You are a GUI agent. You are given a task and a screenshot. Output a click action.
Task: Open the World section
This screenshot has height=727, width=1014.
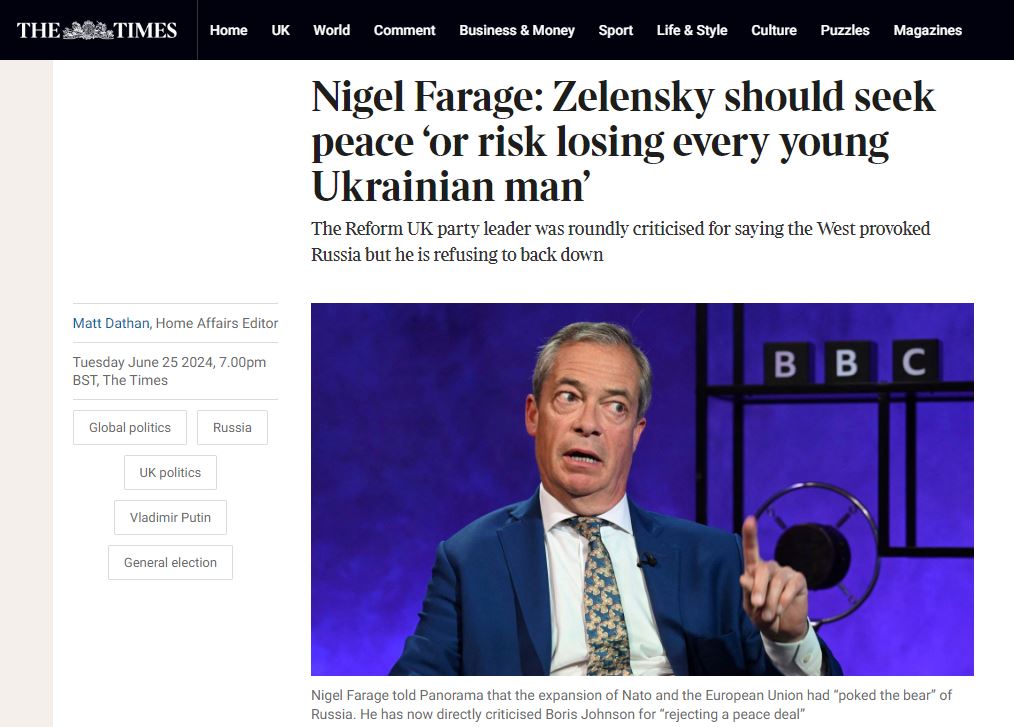tap(331, 30)
